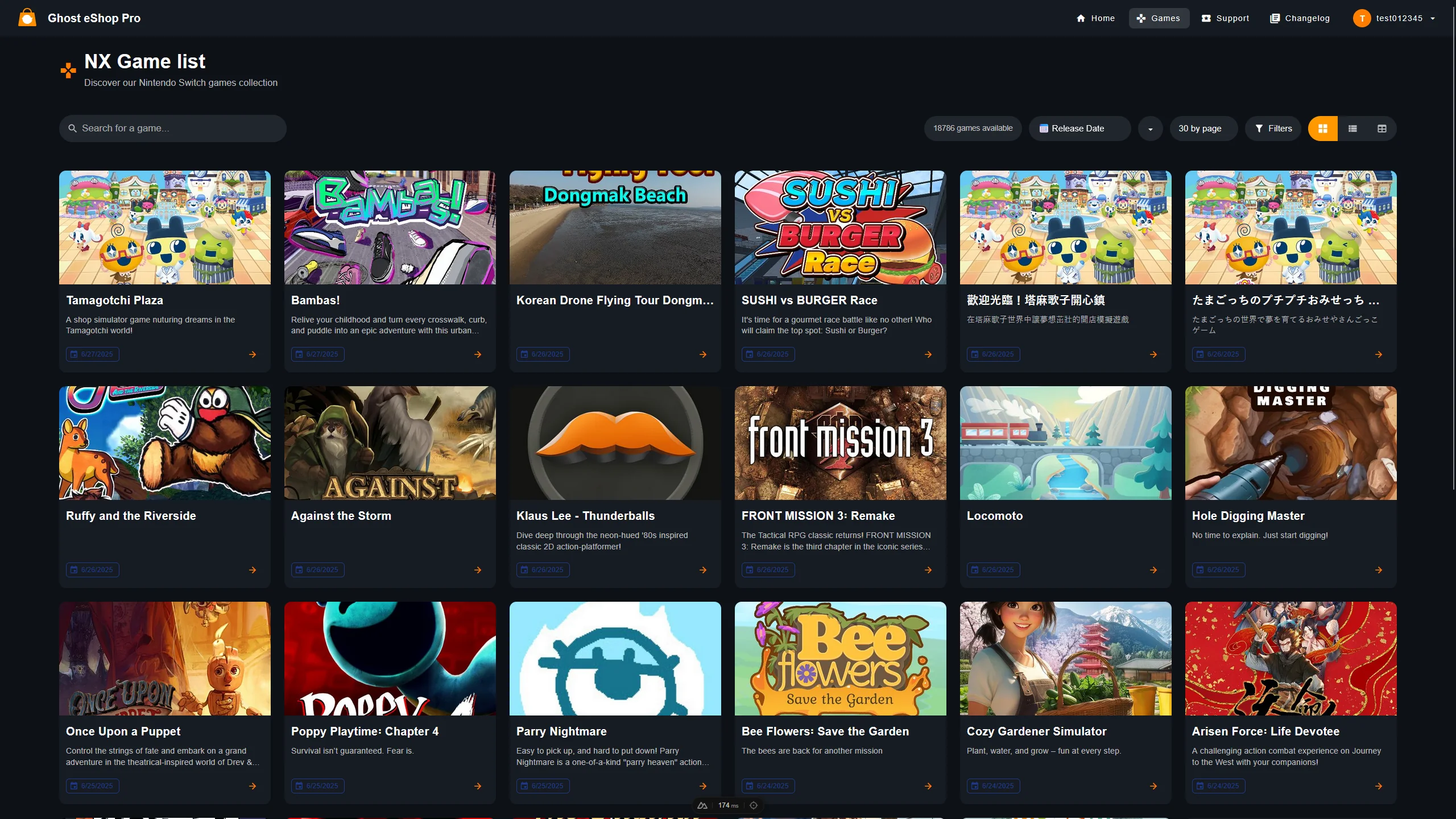Open the Changelog nav item

[1300, 18]
